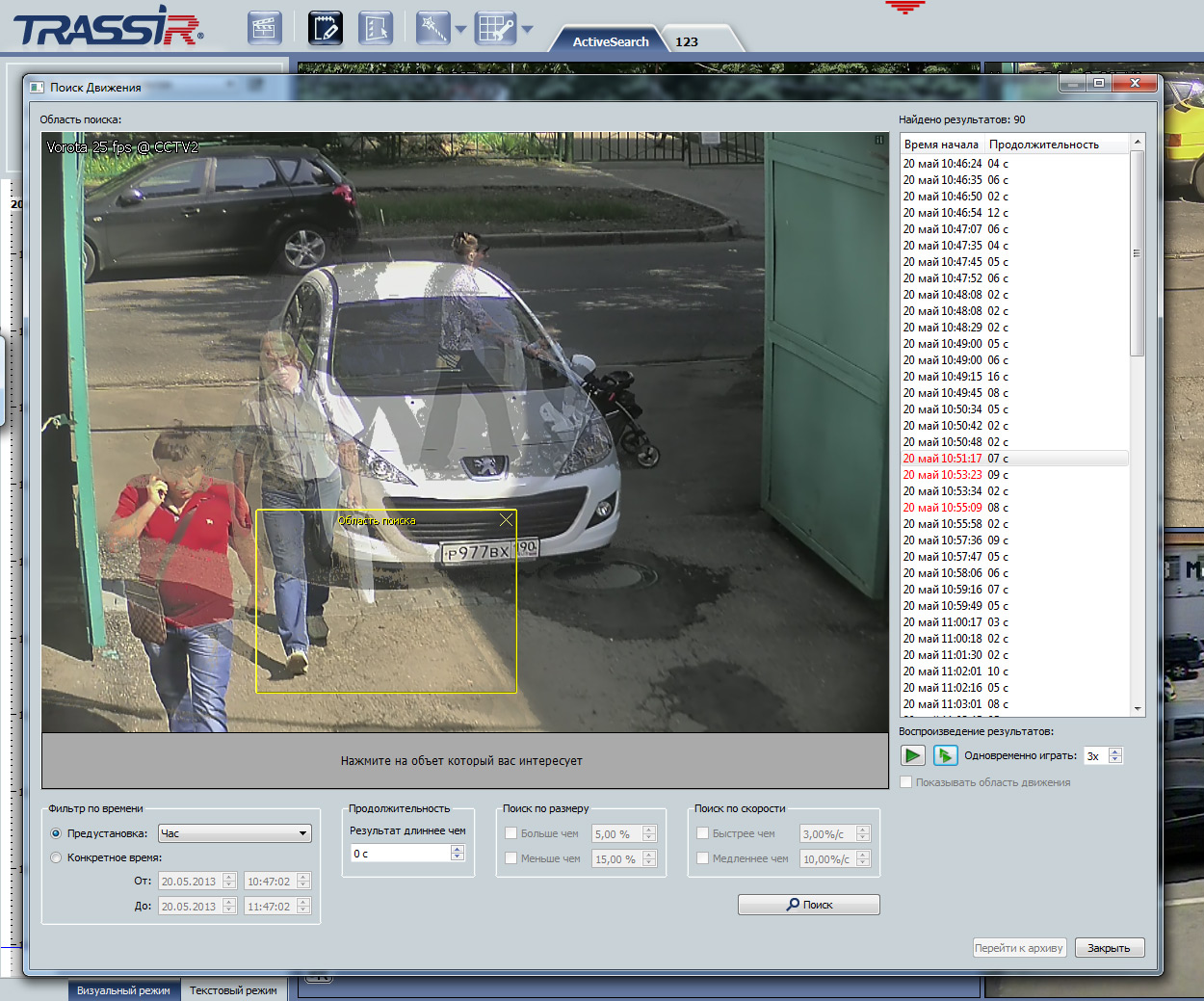Enable Показывать область движения checkbox
This screenshot has width=1204, height=1001.
point(906,782)
